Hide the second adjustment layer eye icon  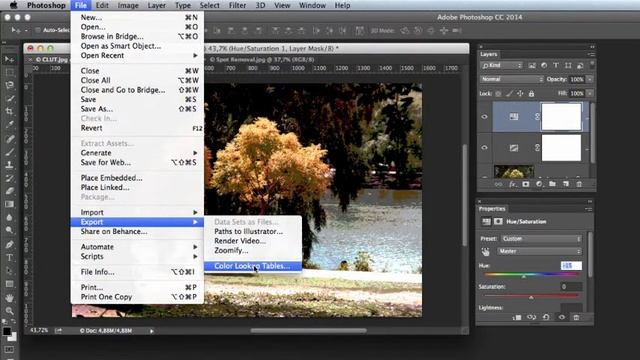point(484,147)
